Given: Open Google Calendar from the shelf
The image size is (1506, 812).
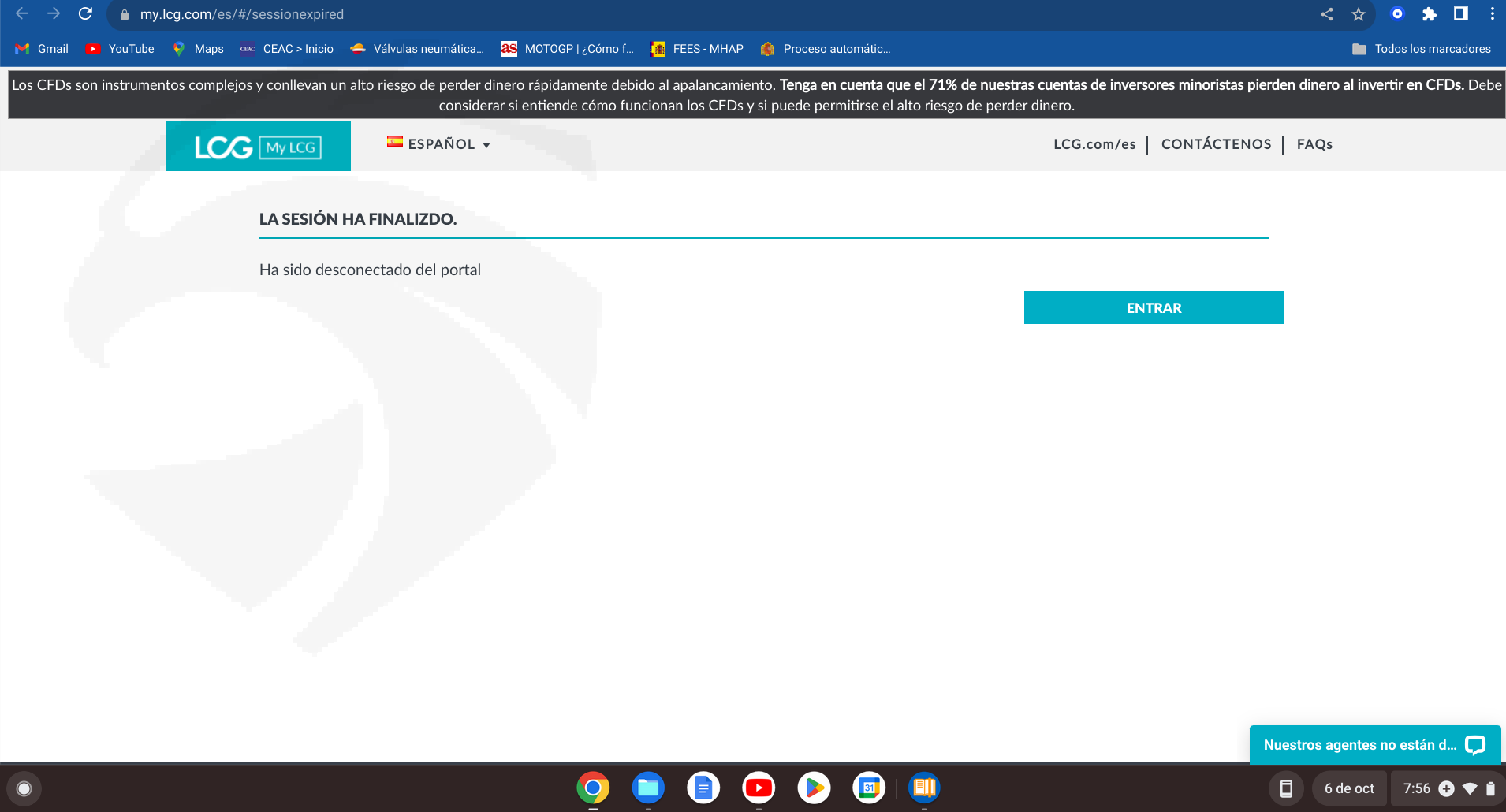Looking at the screenshot, I should point(869,788).
